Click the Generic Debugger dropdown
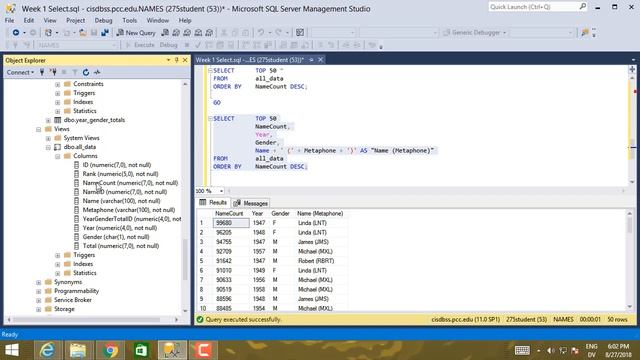The height and width of the screenshot is (360, 640). point(476,33)
